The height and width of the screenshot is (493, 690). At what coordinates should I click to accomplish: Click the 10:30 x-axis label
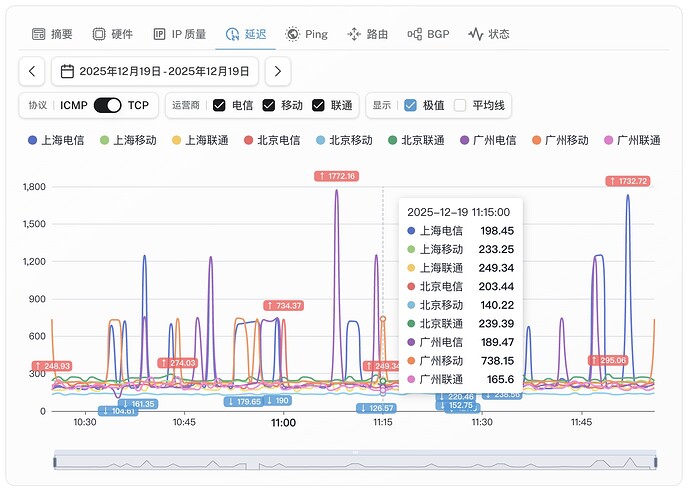coord(85,423)
